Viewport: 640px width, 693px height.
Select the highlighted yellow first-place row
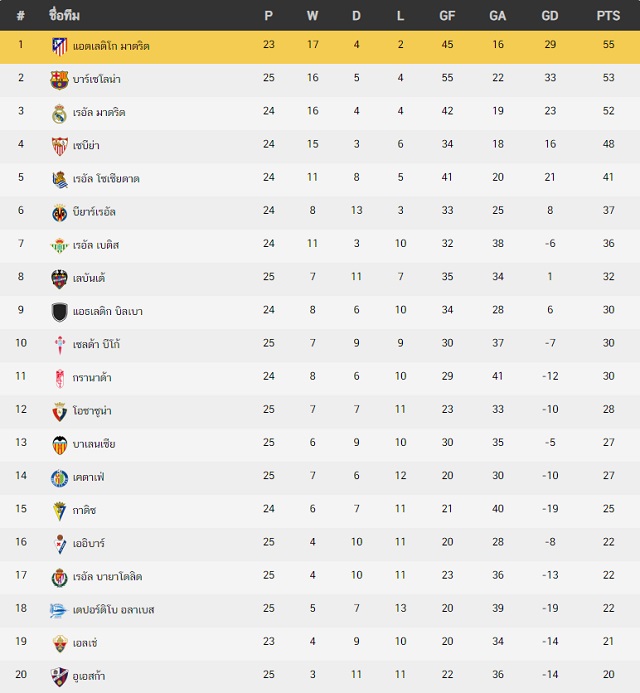320,47
